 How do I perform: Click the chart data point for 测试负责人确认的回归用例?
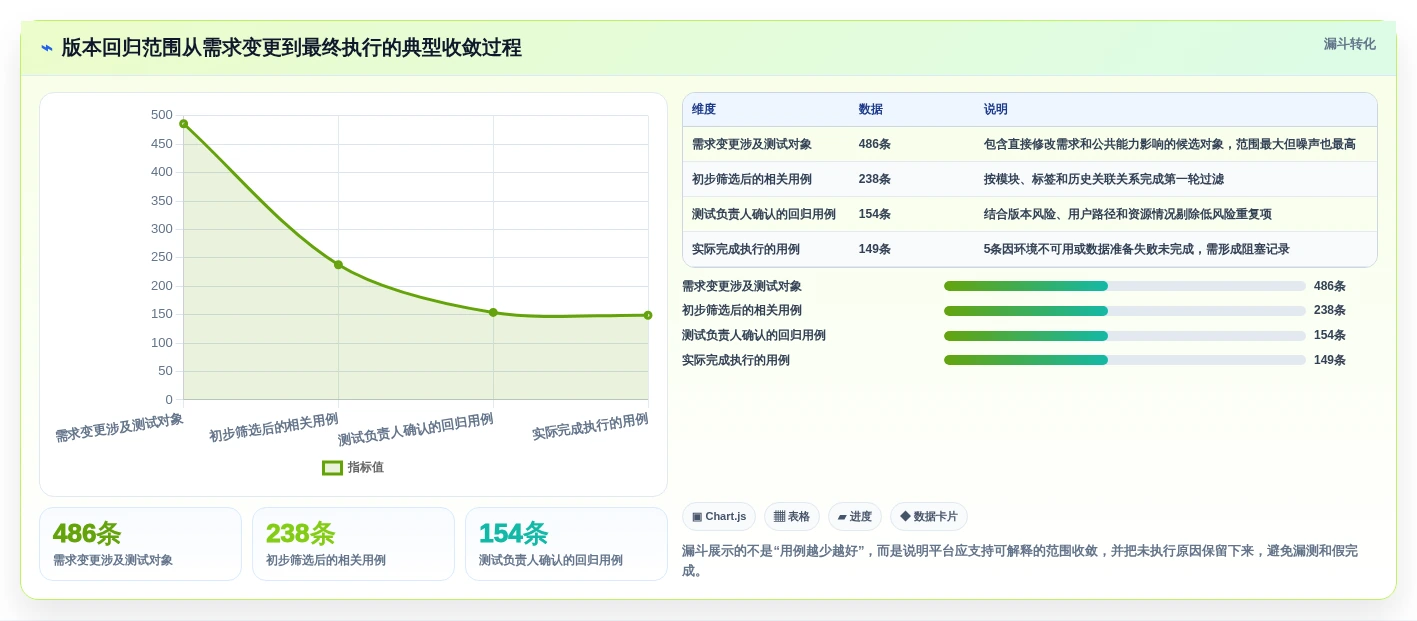(493, 312)
